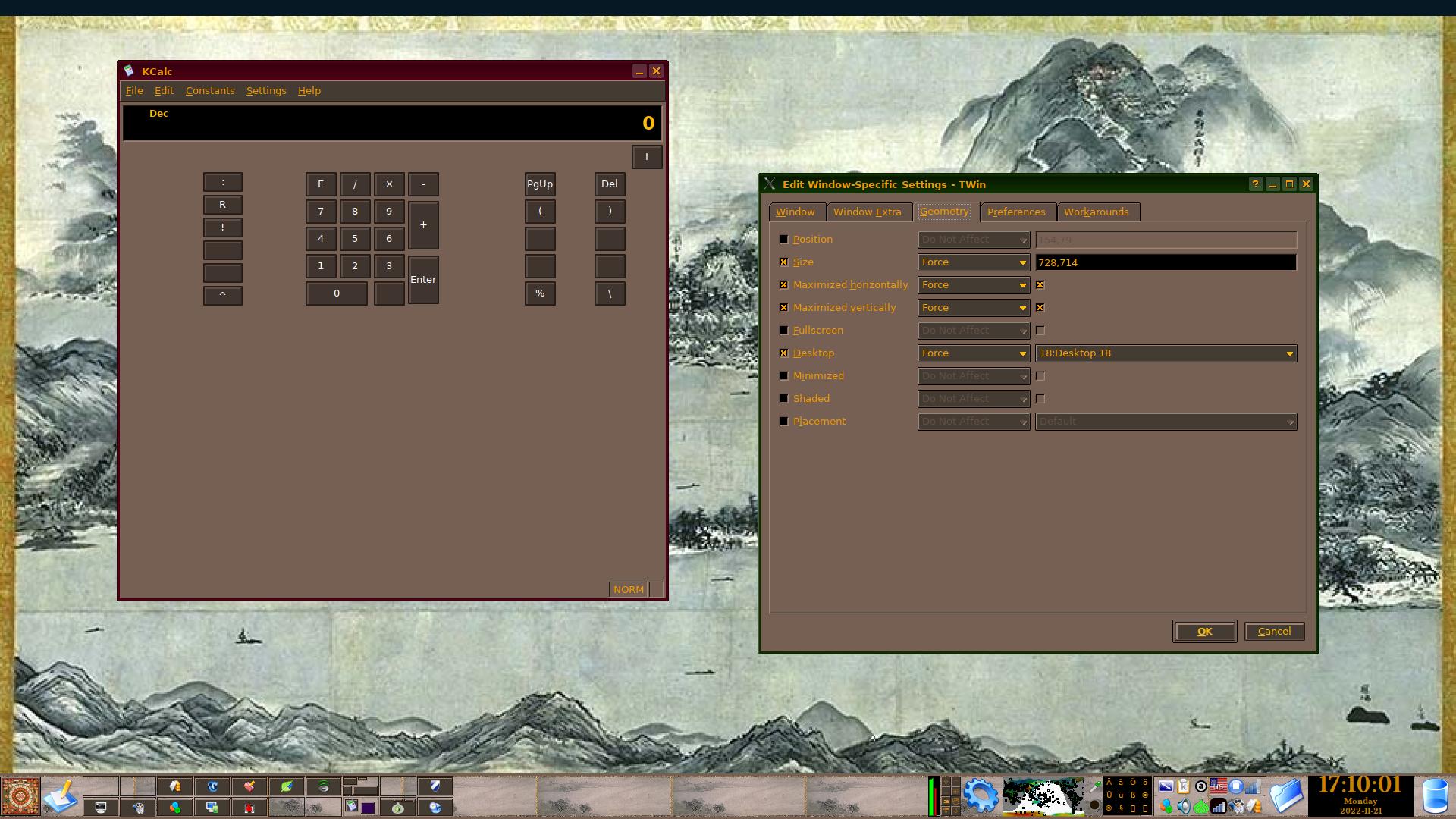
Task: Open the dark network bars tray icon
Action: pyautogui.click(x=1218, y=806)
